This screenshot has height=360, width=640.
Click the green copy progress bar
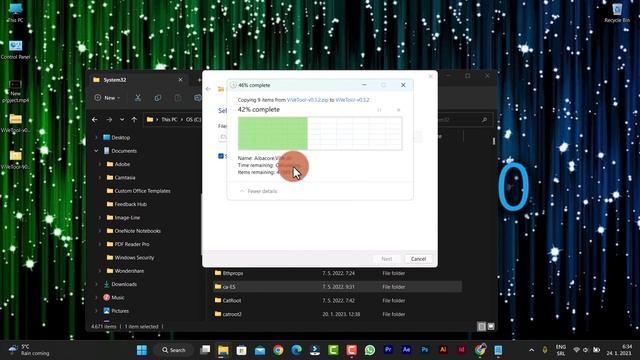coord(320,133)
